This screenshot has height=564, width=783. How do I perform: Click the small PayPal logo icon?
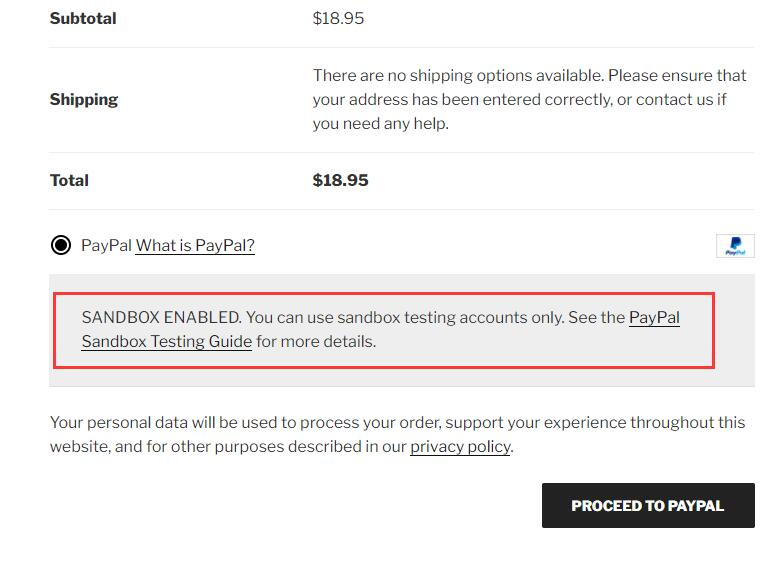point(735,246)
